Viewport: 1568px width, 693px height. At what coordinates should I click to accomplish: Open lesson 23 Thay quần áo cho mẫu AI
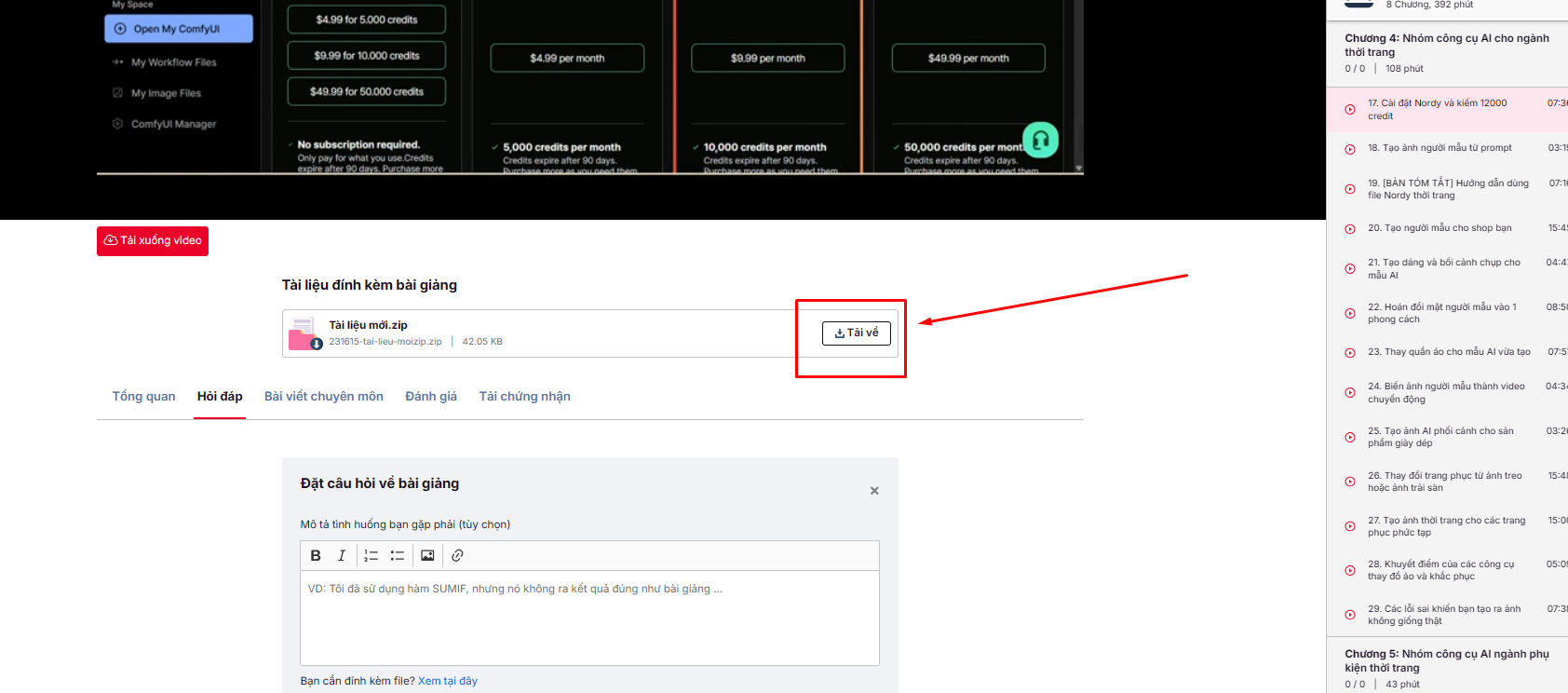[1447, 353]
